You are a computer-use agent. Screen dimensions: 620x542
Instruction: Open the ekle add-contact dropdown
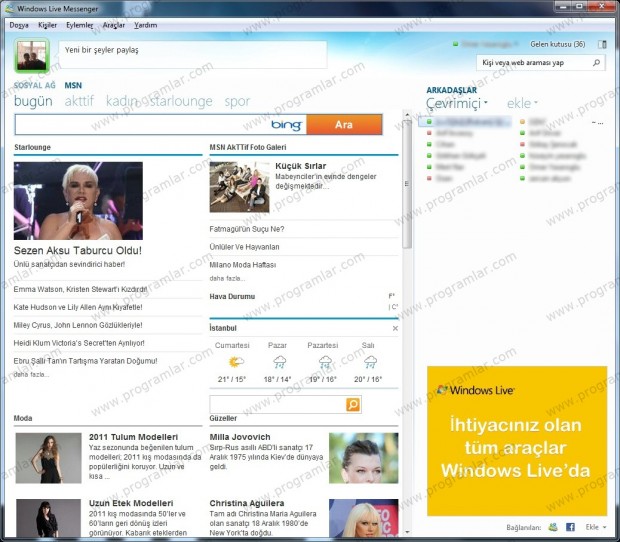point(522,104)
